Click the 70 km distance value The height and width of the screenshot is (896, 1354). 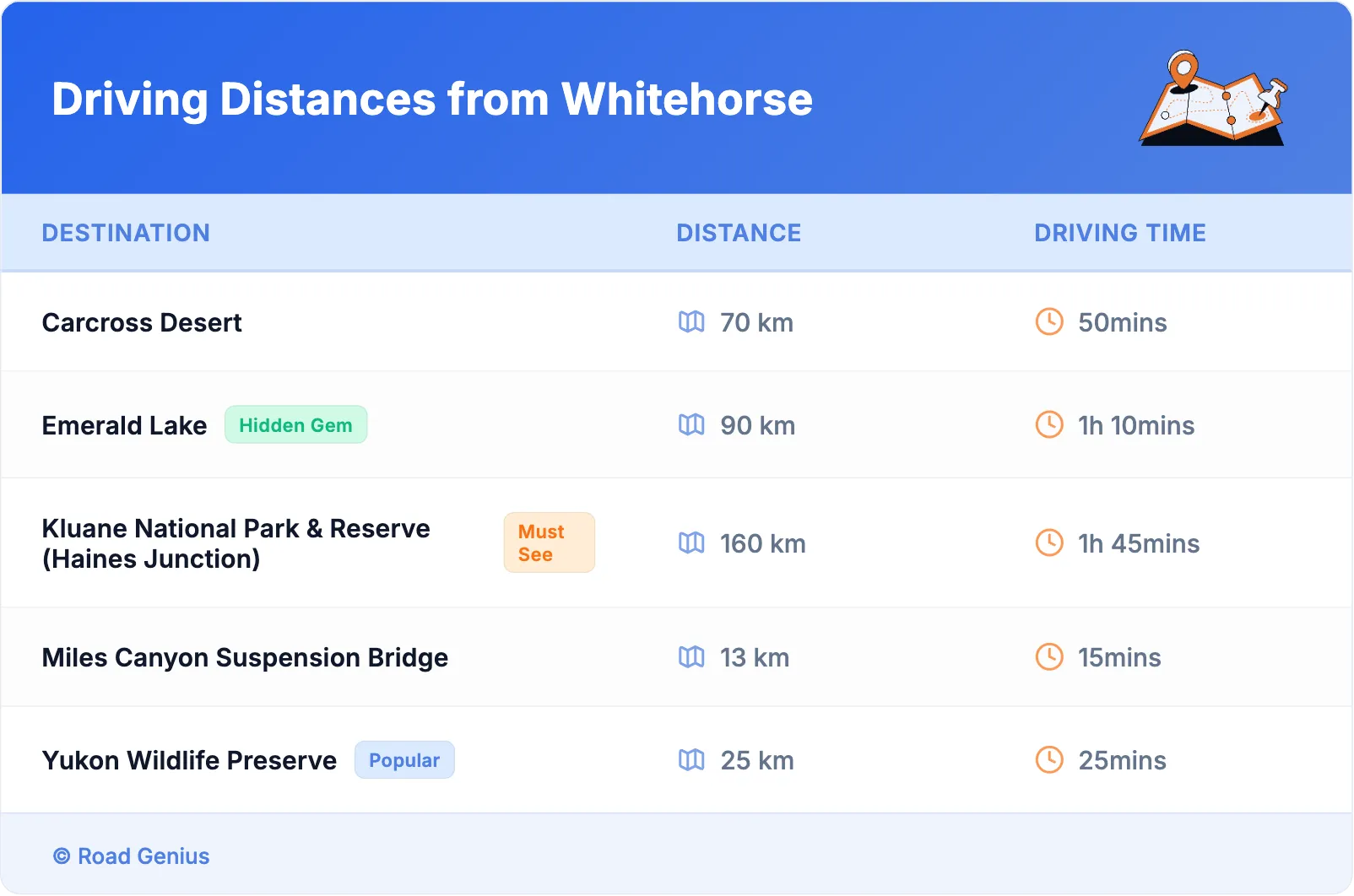click(756, 322)
